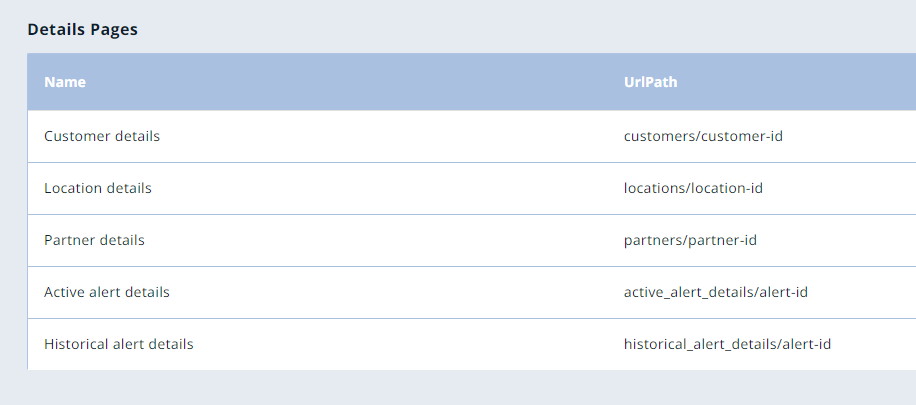
Task: Select the Location details row name
Action: tap(98, 188)
